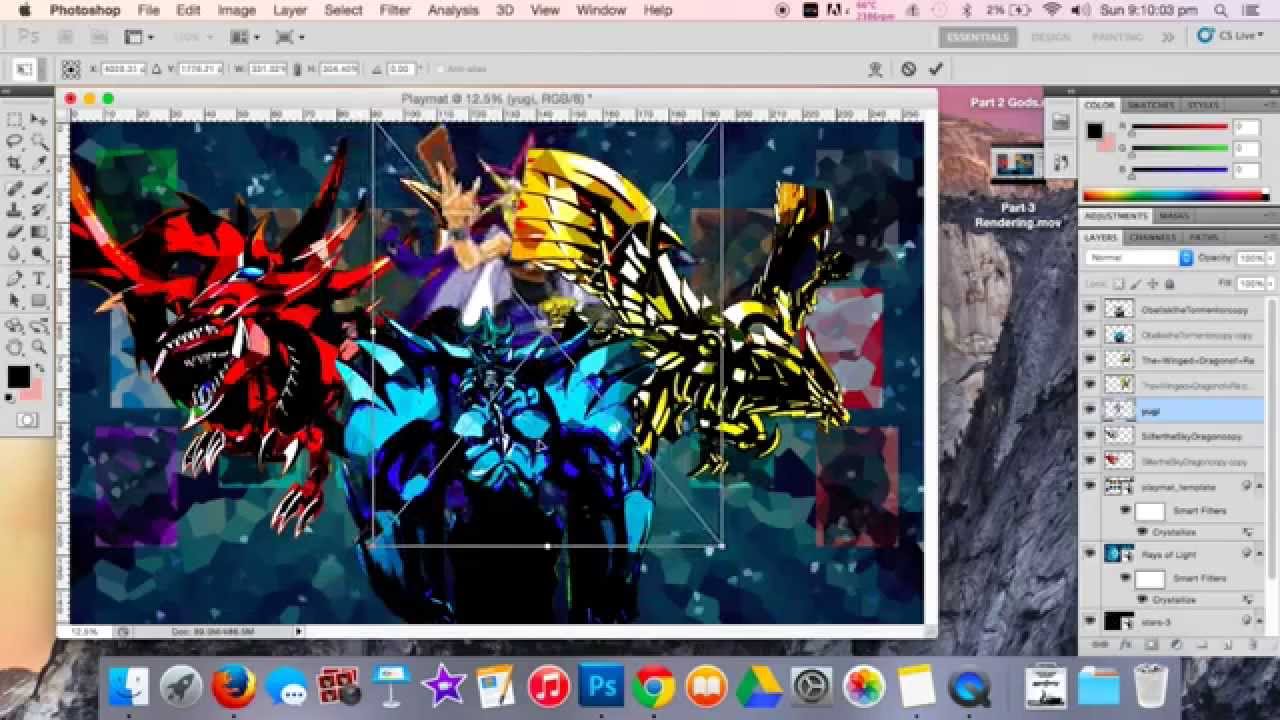Viewport: 1280px width, 720px height.
Task: Hide the stars-3 layer
Action: click(x=1090, y=621)
